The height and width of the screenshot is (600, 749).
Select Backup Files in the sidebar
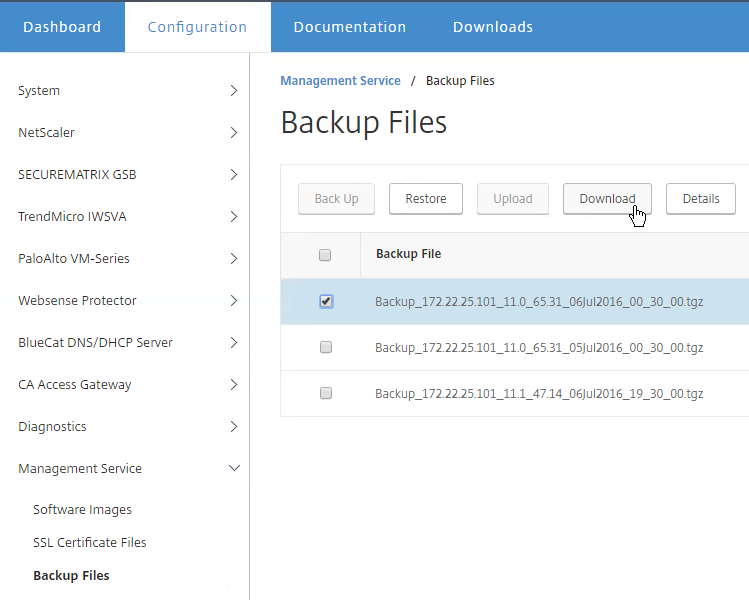coord(71,576)
